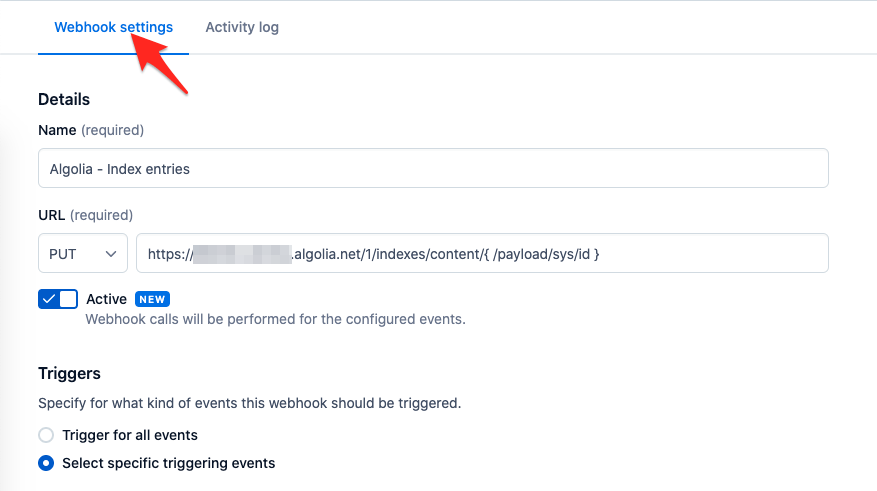Click the URL (required) field label
The width and height of the screenshot is (877, 491).
pyautogui.click(x=86, y=215)
